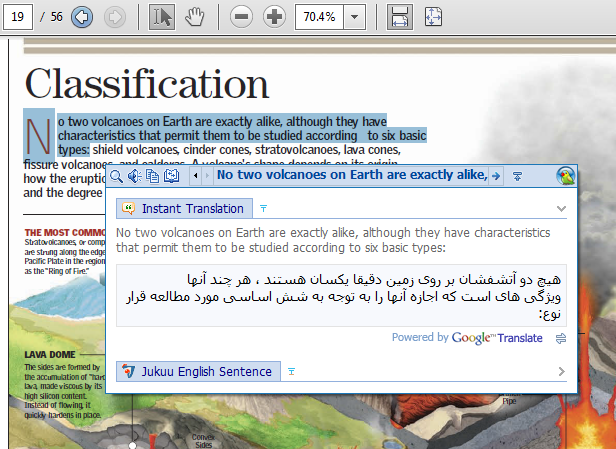Copy the selected text from popup toolbar
Screen dimensions: 616x449
coord(153,176)
